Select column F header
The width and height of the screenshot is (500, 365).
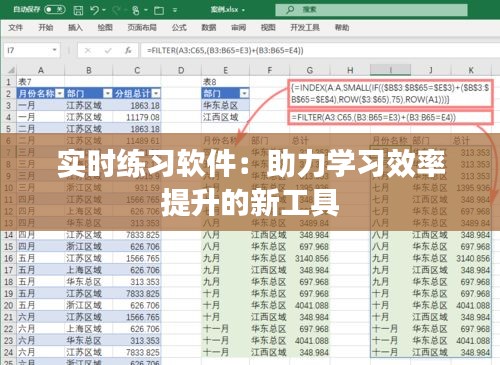point(270,70)
